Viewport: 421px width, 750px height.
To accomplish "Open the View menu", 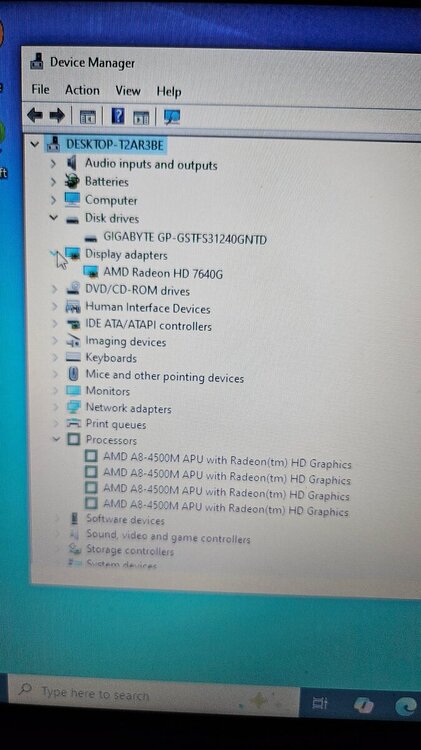I will [128, 90].
